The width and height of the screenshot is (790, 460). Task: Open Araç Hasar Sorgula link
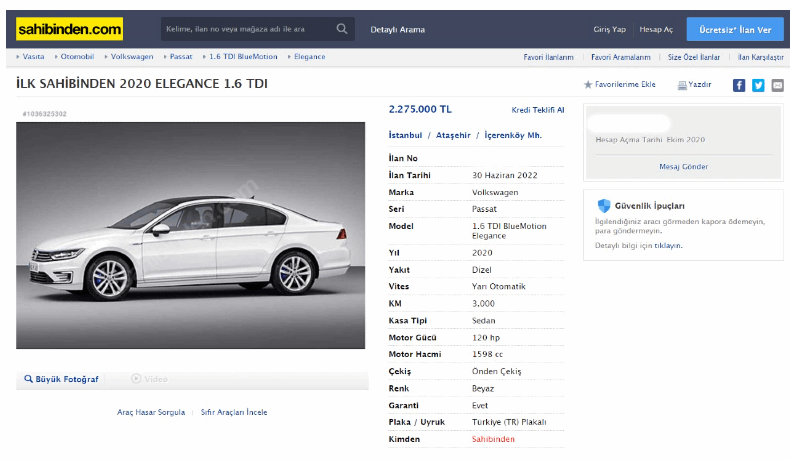[151, 412]
